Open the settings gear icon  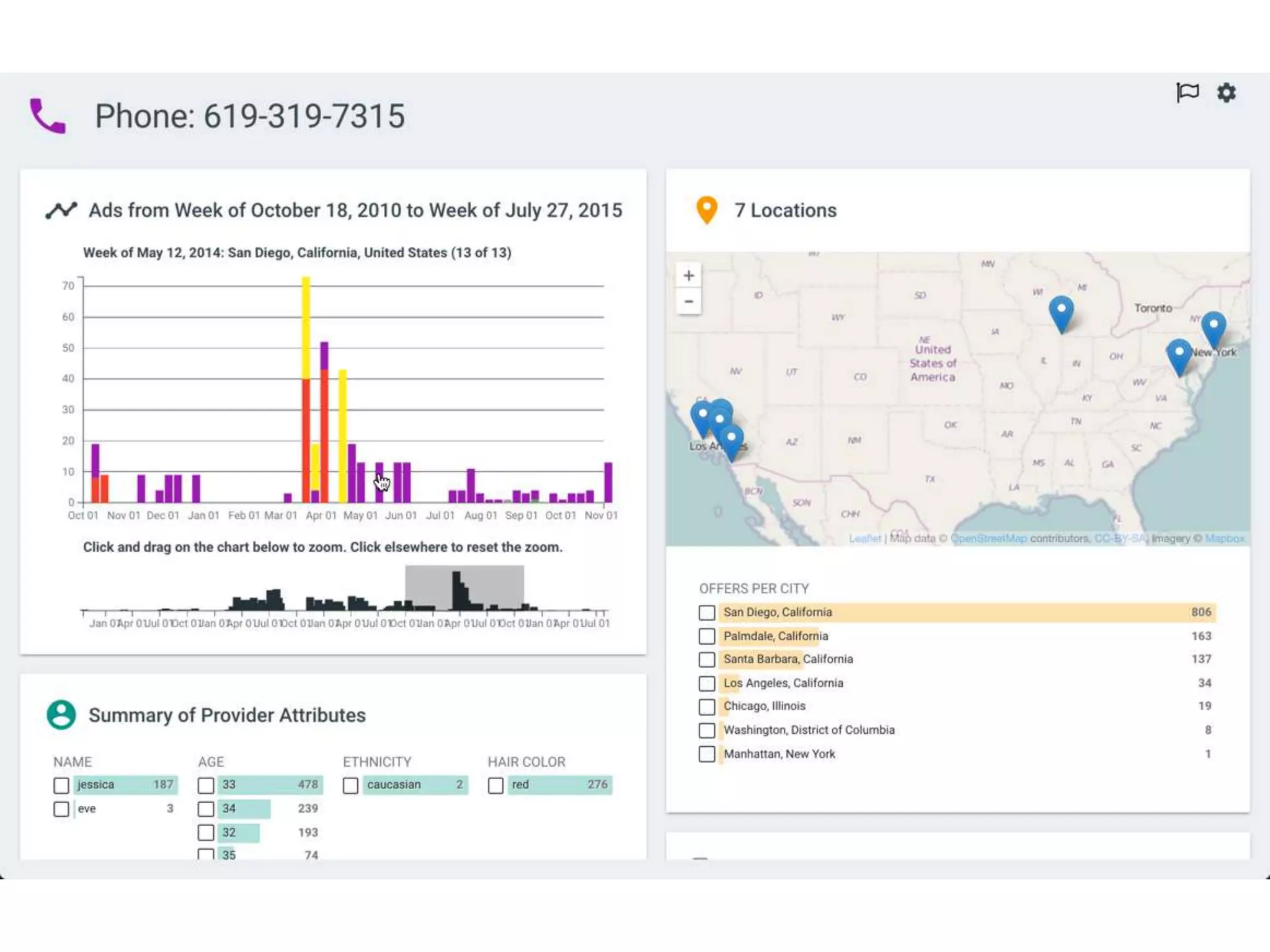click(x=1226, y=93)
